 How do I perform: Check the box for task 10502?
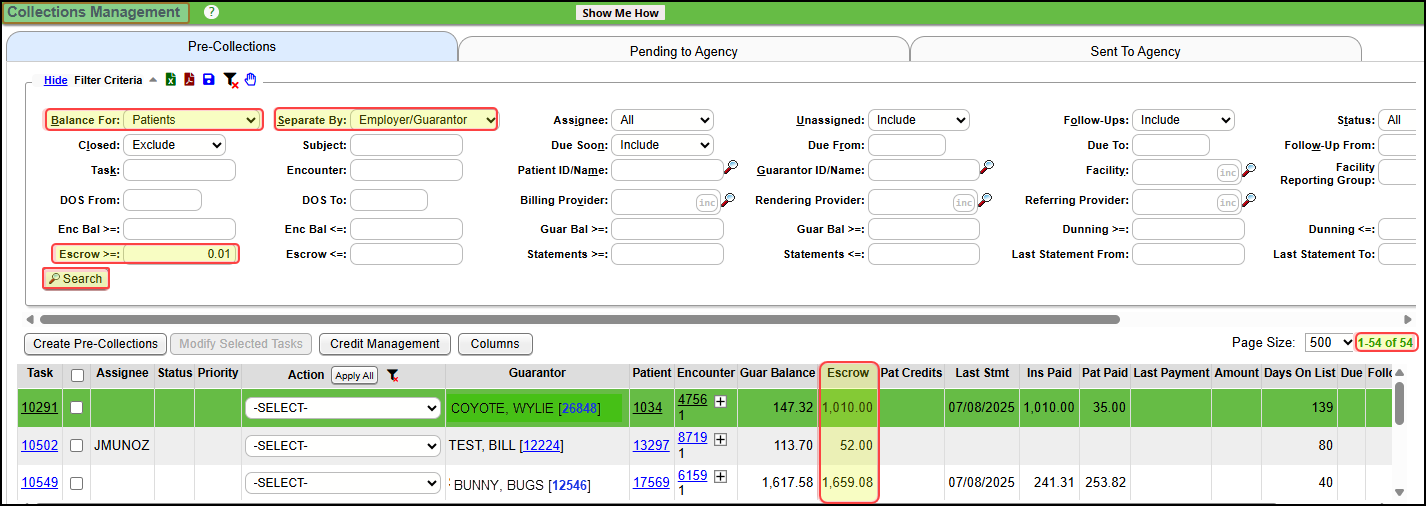pos(76,445)
